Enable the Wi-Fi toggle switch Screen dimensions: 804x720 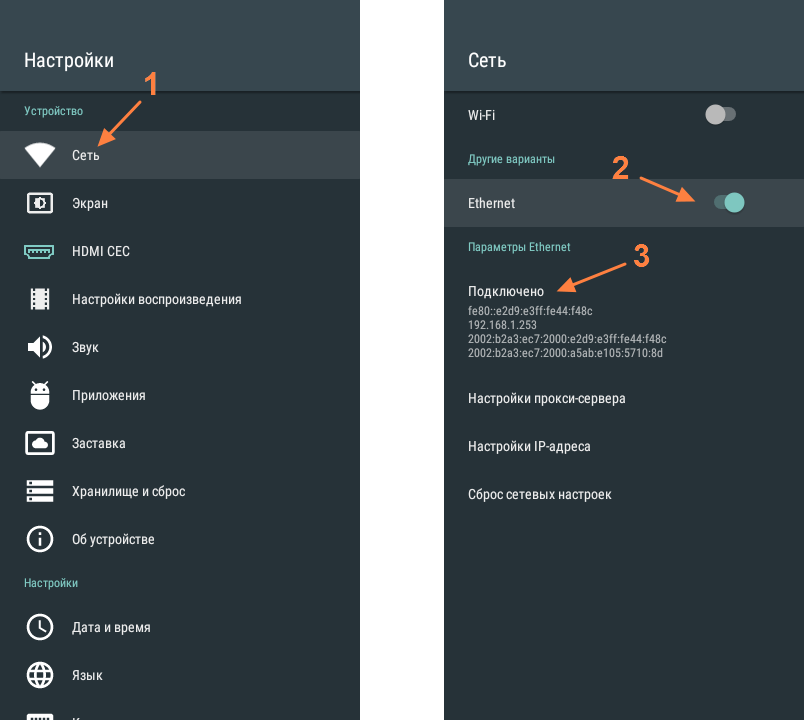720,114
